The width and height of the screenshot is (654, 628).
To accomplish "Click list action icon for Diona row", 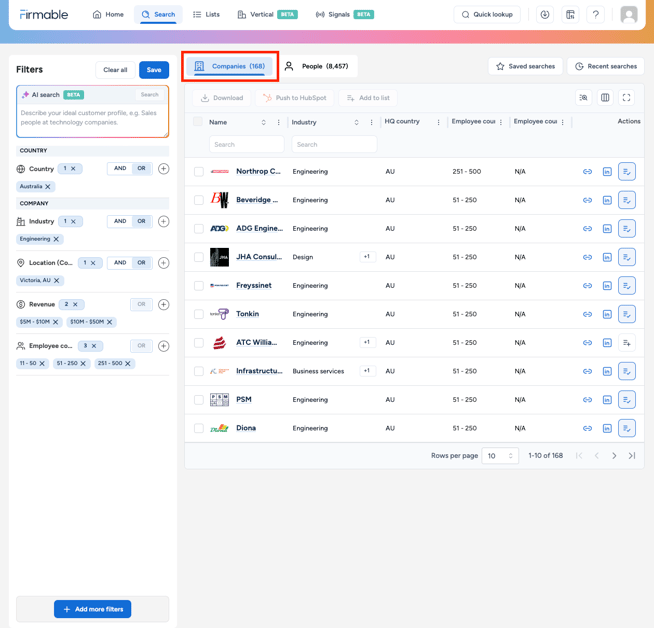I will (626, 428).
